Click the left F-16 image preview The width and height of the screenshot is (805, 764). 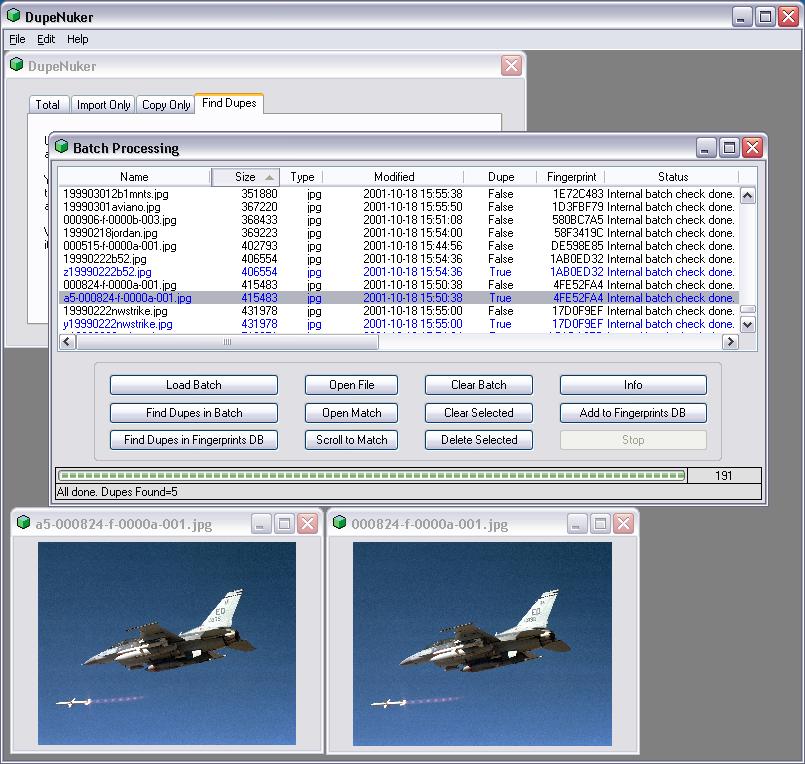166,643
